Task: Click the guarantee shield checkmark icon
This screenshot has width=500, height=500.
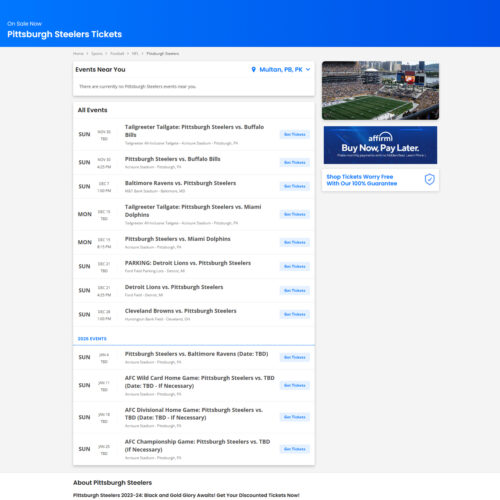Action: click(x=430, y=180)
